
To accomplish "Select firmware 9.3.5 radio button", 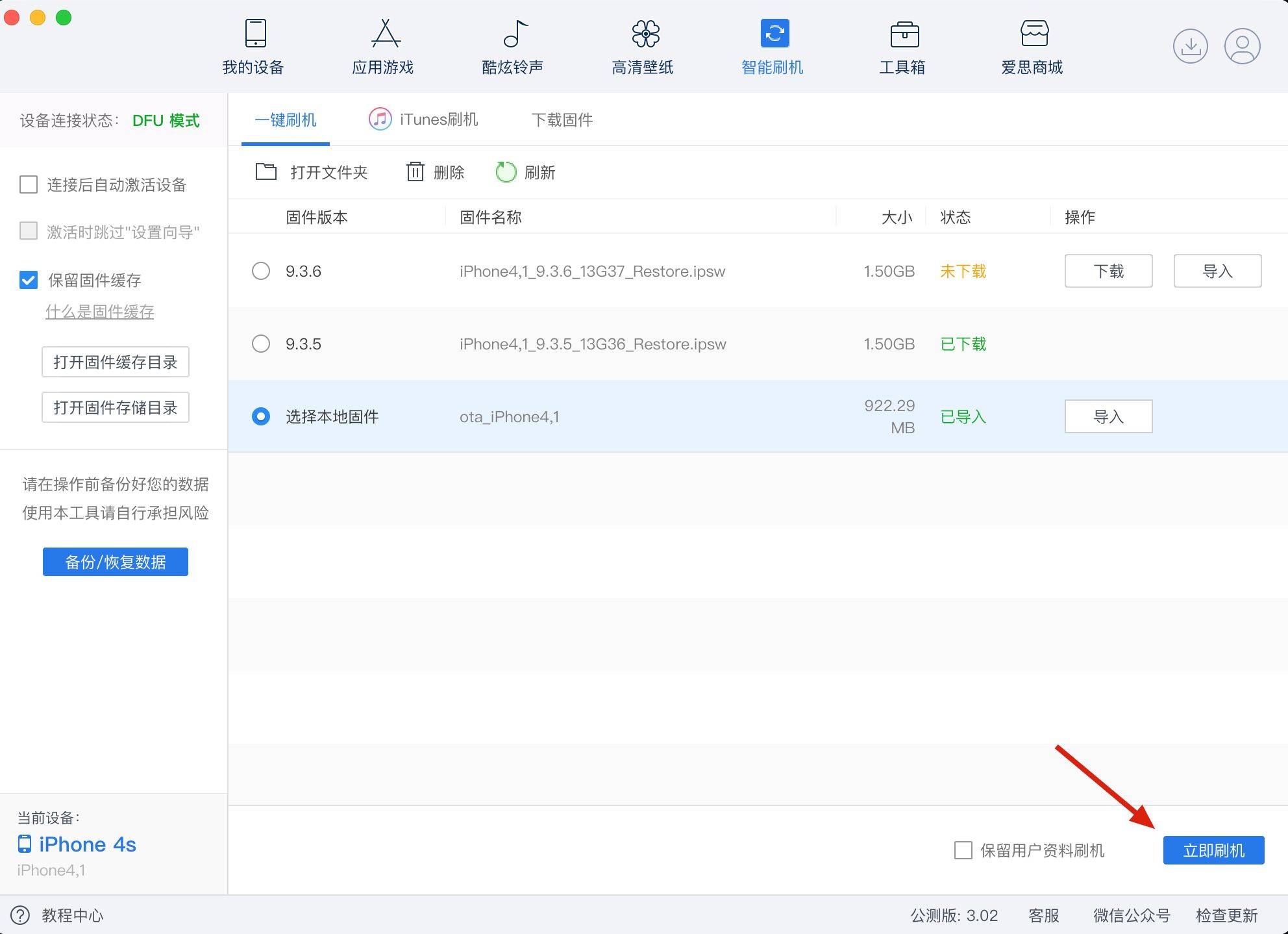I will tap(261, 344).
